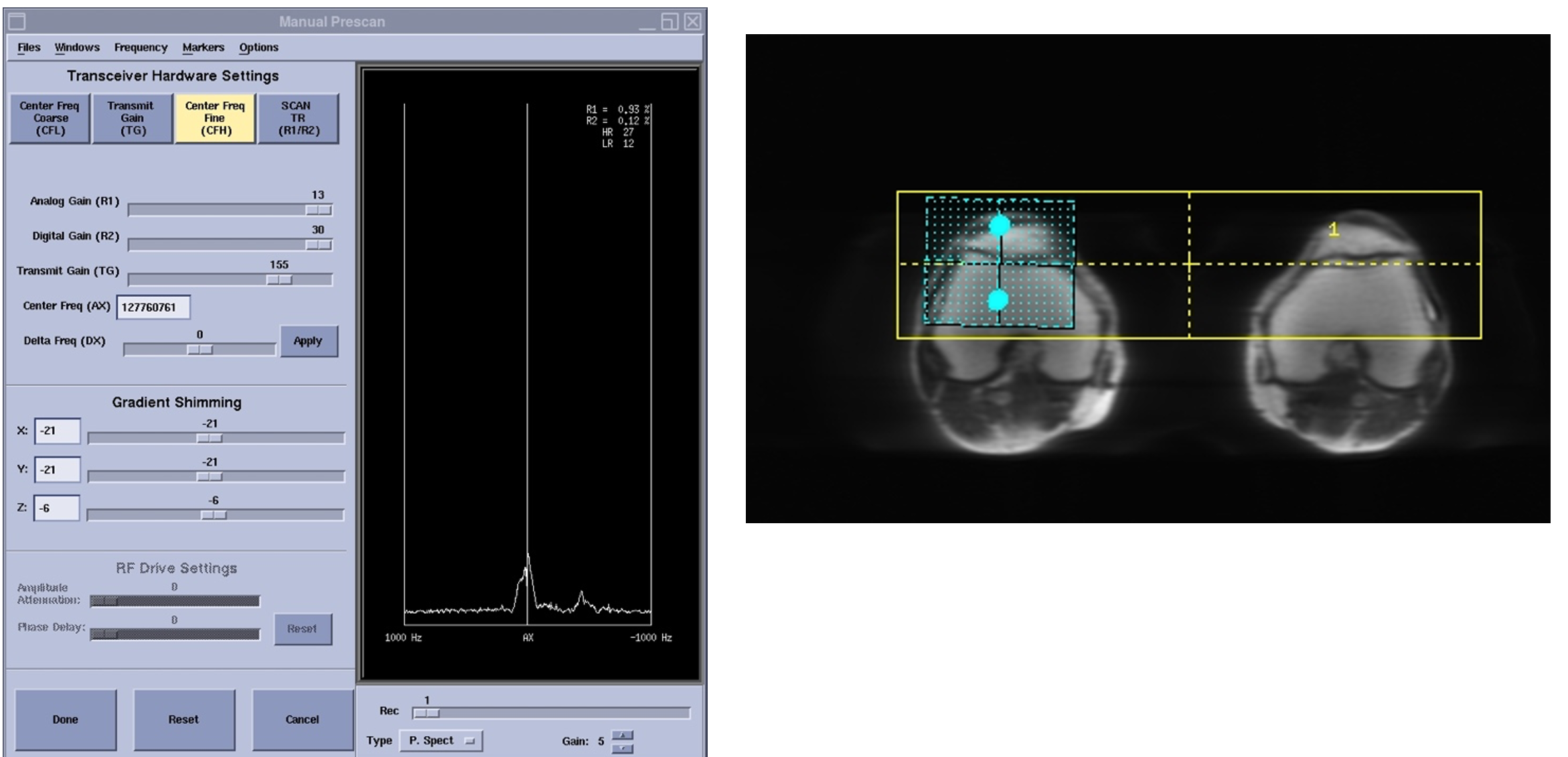Viewport: 1568px width, 757px height.
Task: Open the P. Spect type dropdown
Action: [x=441, y=740]
